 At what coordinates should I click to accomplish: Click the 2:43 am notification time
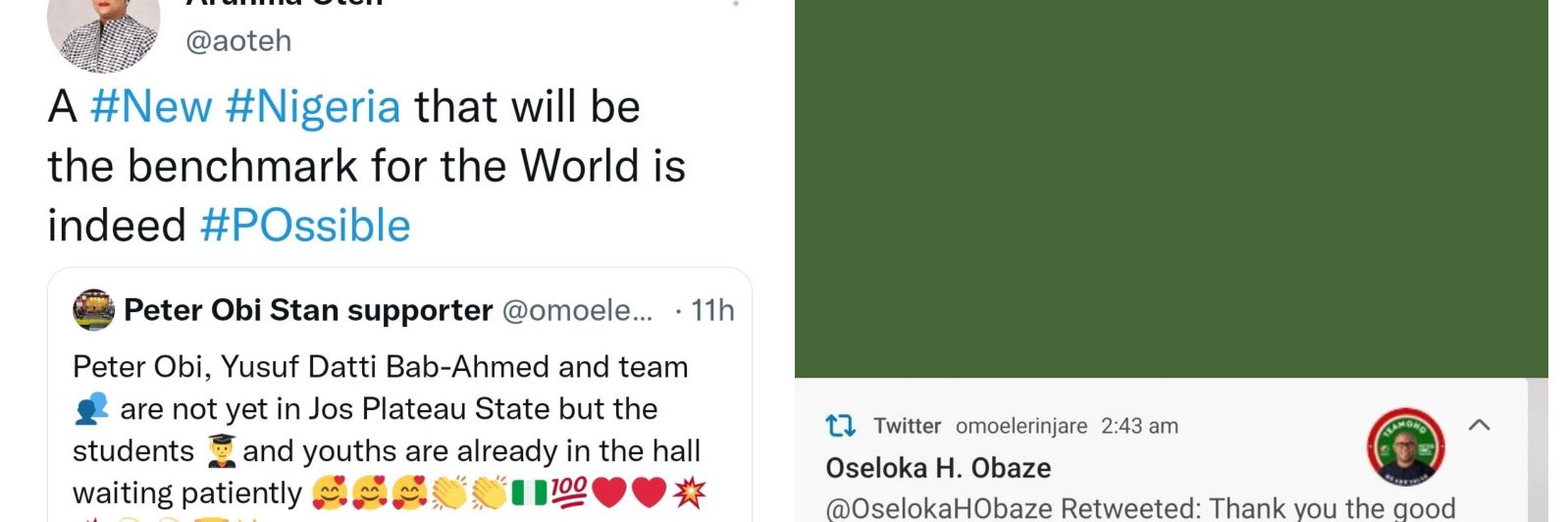1139,426
